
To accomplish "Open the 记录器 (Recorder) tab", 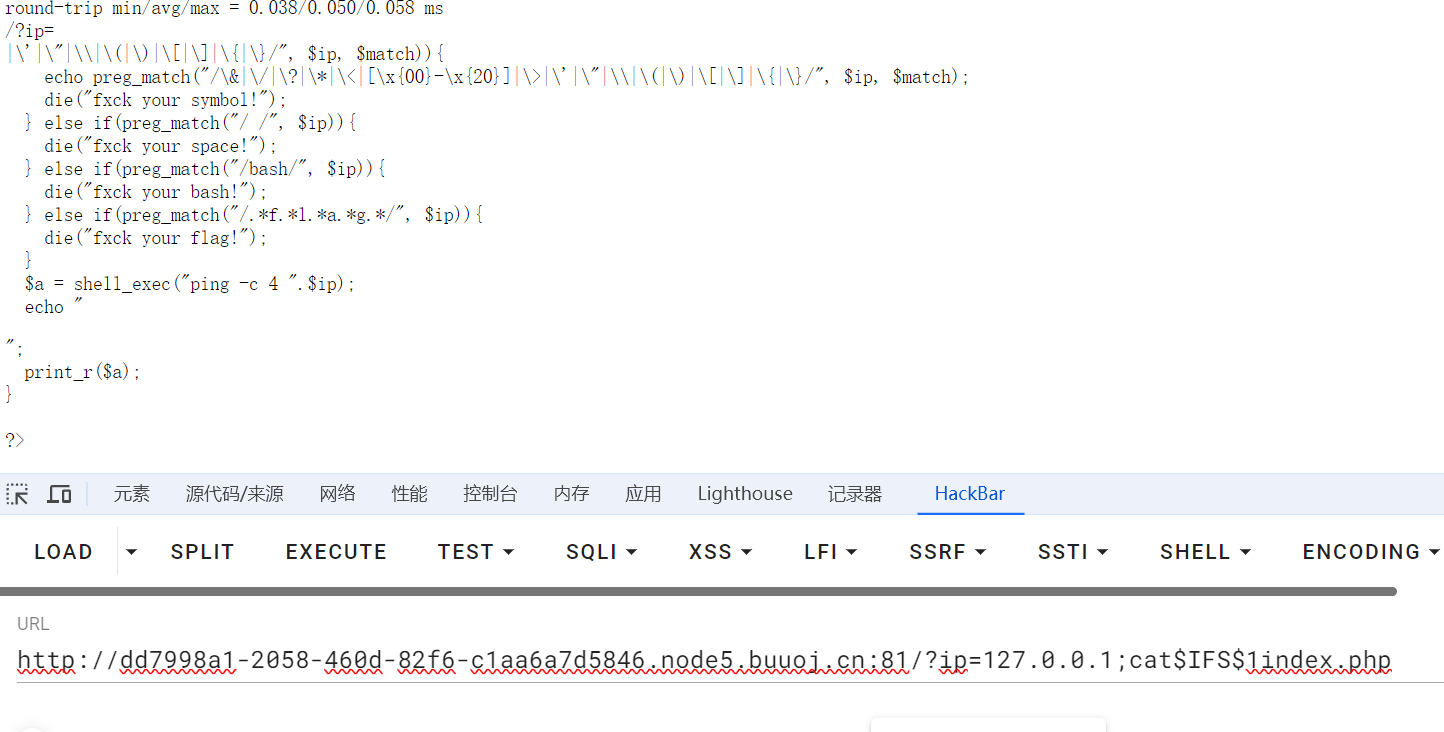I will (x=855, y=494).
